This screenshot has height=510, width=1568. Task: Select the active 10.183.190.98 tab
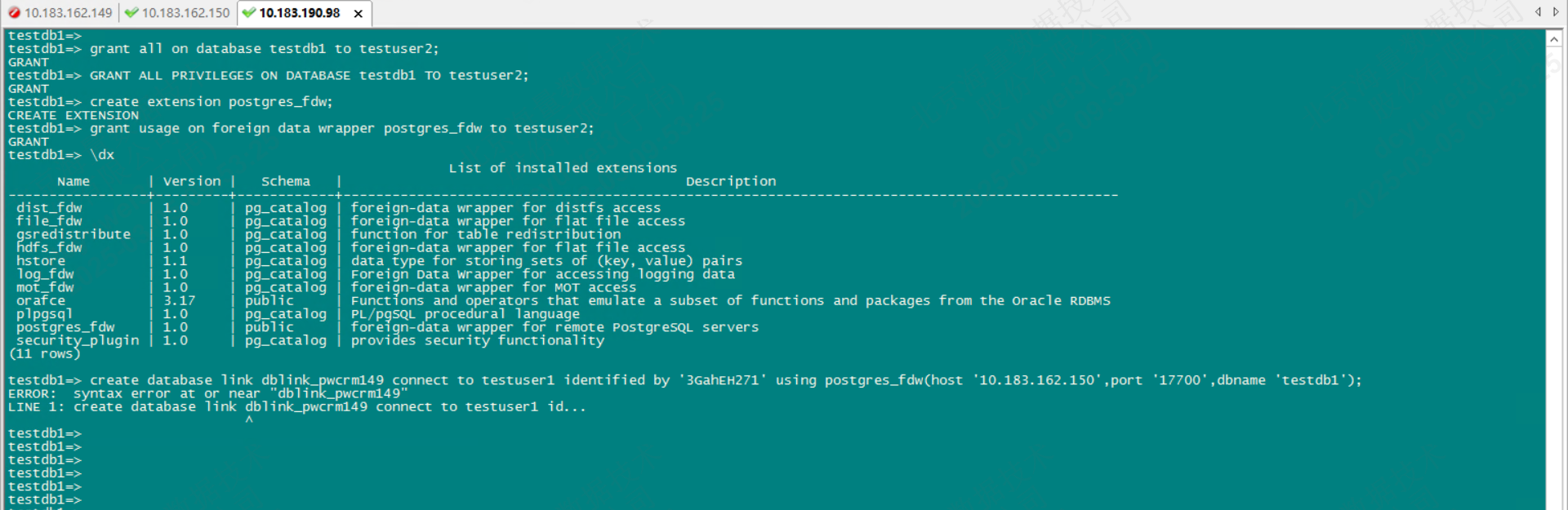[299, 13]
